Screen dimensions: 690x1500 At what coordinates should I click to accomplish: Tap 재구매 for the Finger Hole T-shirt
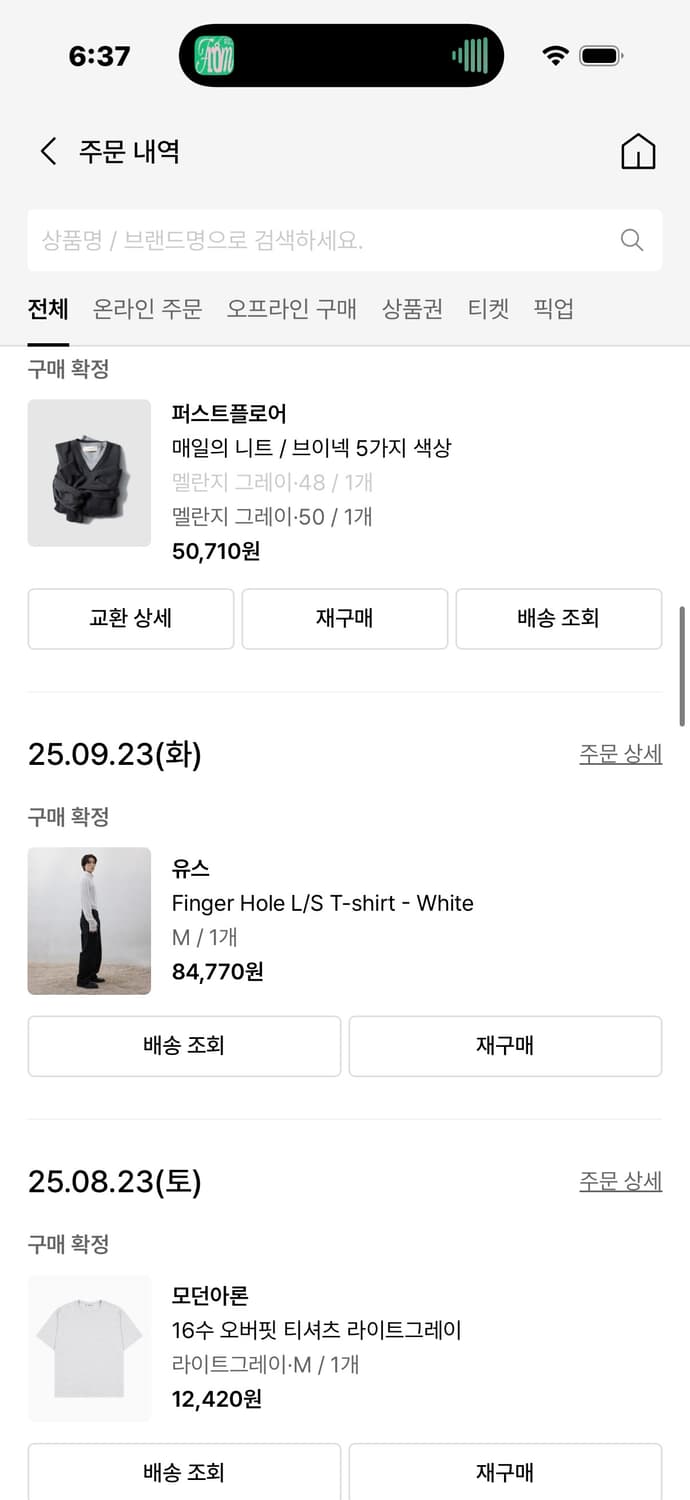[x=504, y=1045]
